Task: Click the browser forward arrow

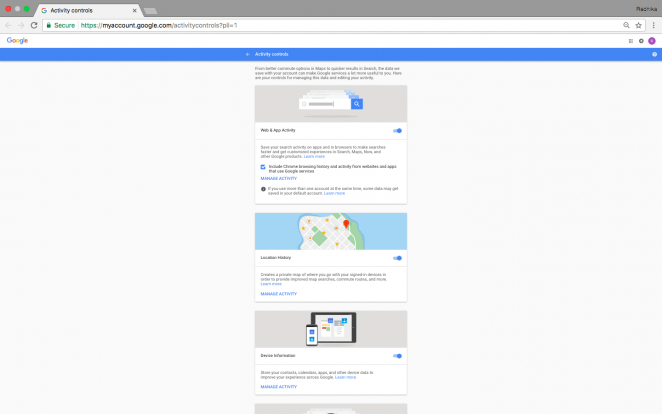Action: 21,25
